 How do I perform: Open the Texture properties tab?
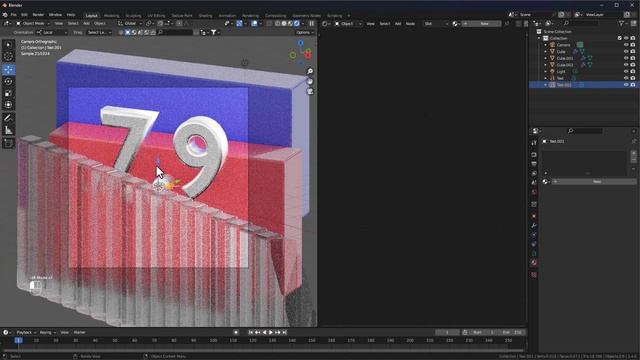534,275
